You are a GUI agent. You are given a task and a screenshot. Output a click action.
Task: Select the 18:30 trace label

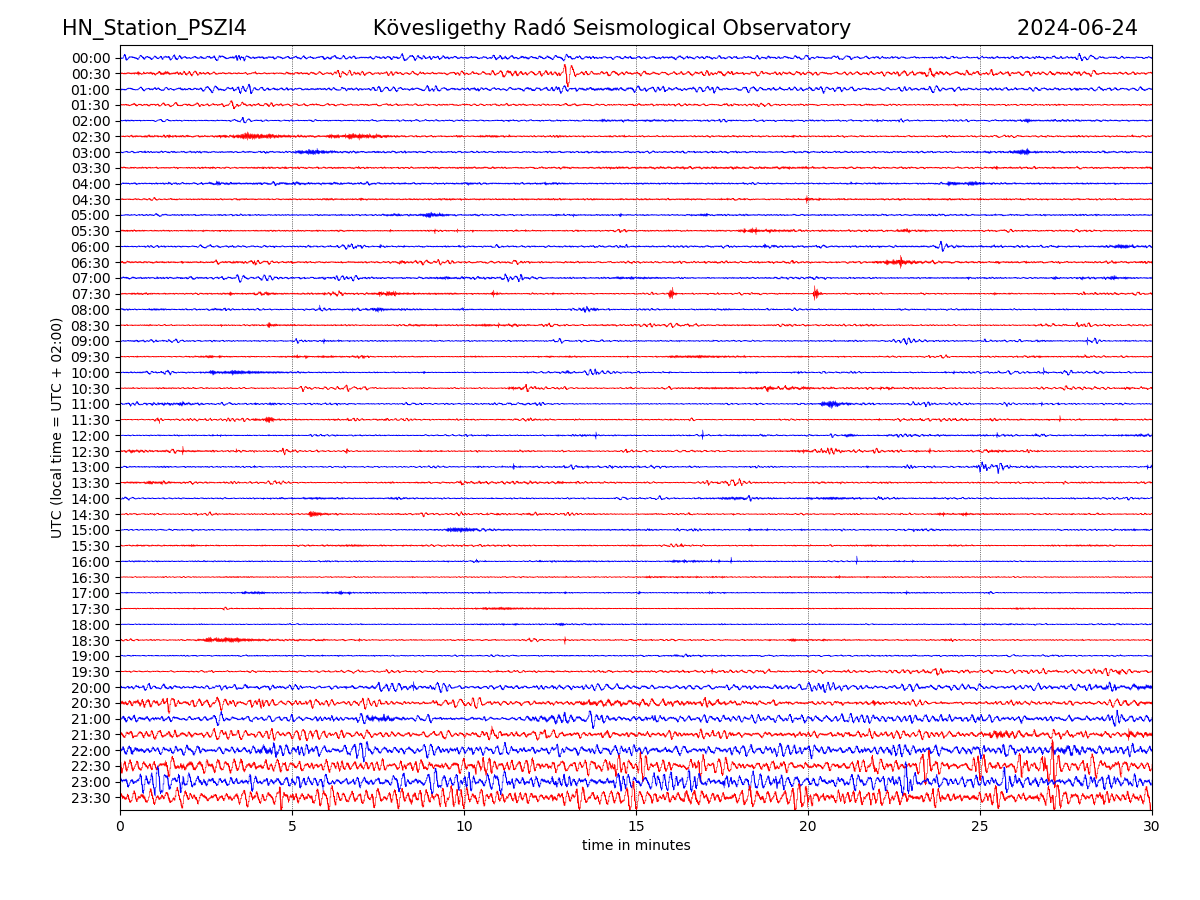[91, 640]
